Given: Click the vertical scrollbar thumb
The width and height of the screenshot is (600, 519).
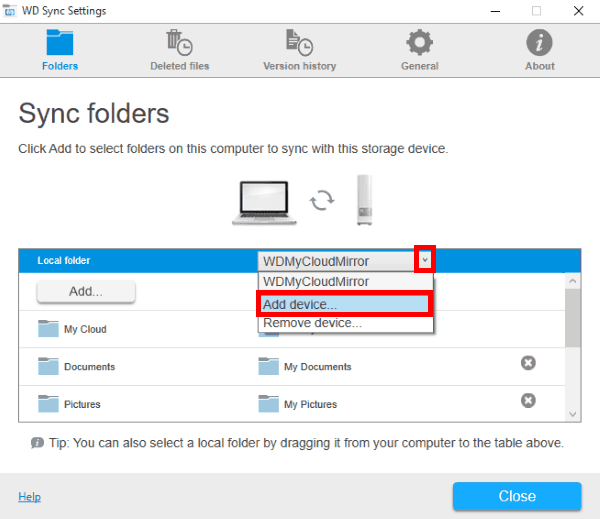Looking at the screenshot, I should point(573,318).
